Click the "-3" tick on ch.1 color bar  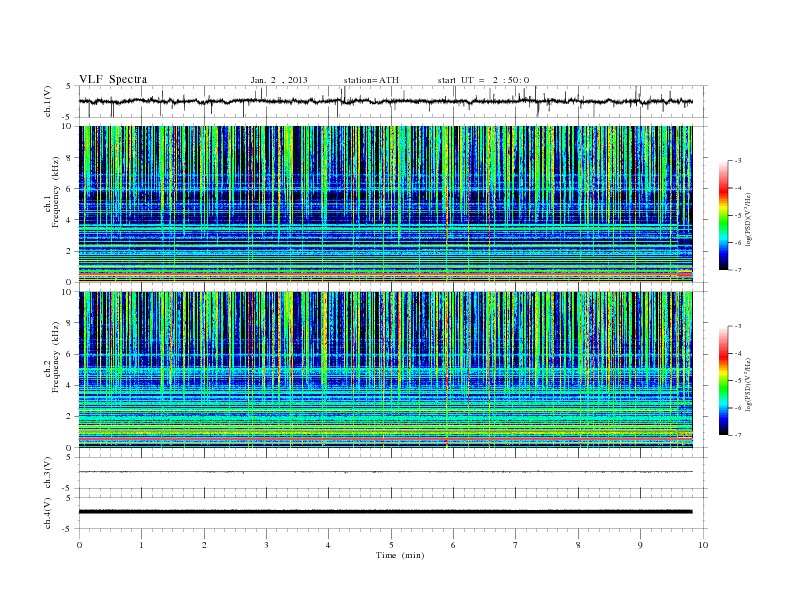point(738,161)
